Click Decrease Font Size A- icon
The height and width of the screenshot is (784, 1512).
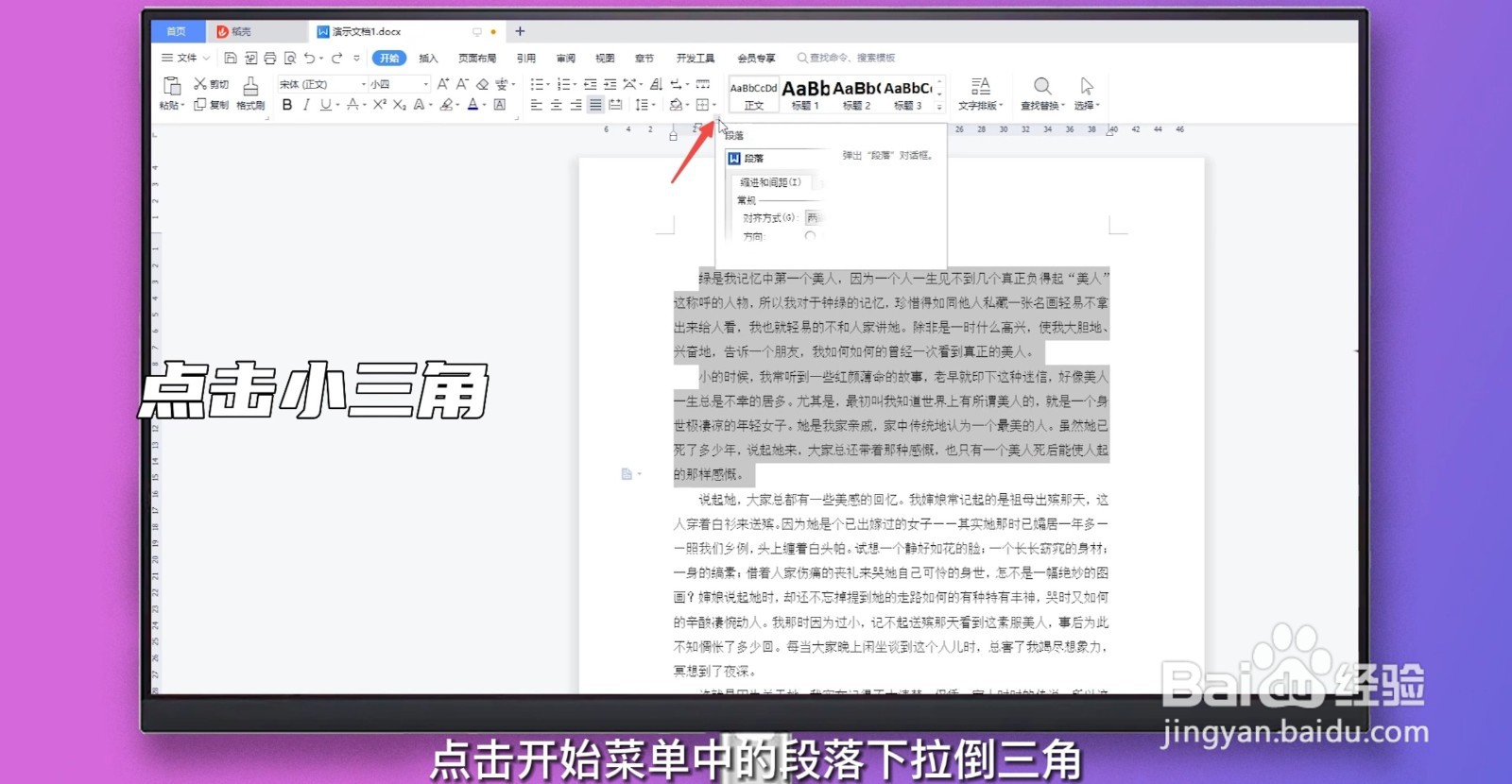[x=462, y=84]
